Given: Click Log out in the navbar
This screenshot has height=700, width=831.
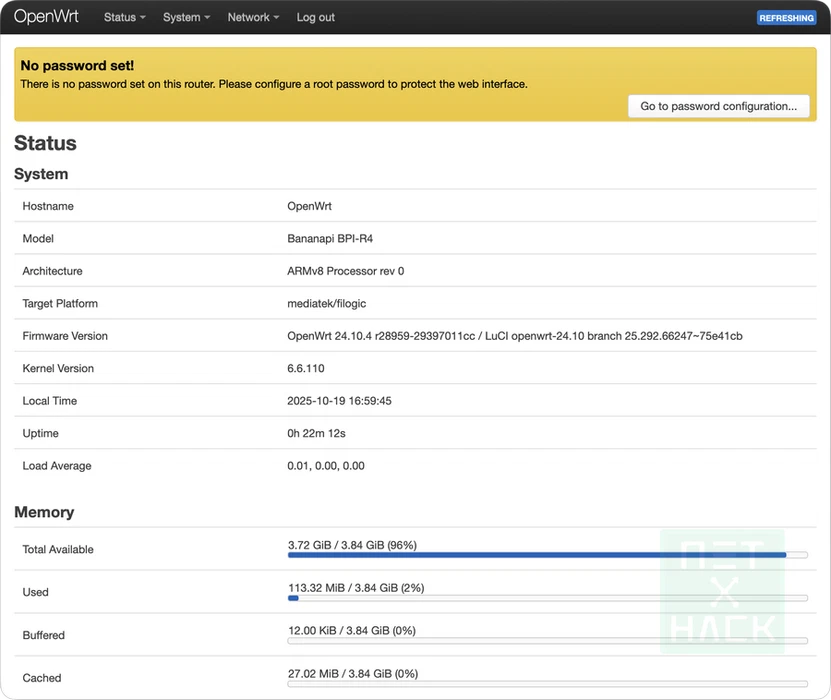Looking at the screenshot, I should click(x=315, y=18).
